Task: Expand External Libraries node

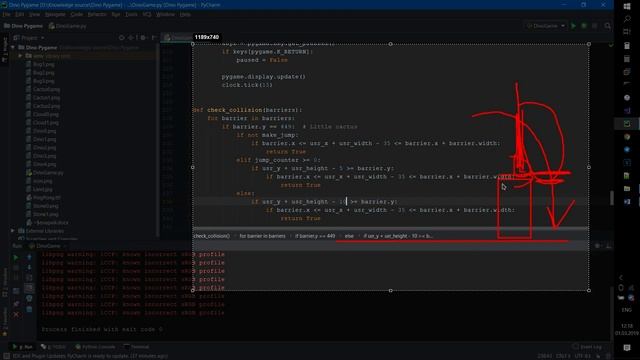Action: click(13, 231)
